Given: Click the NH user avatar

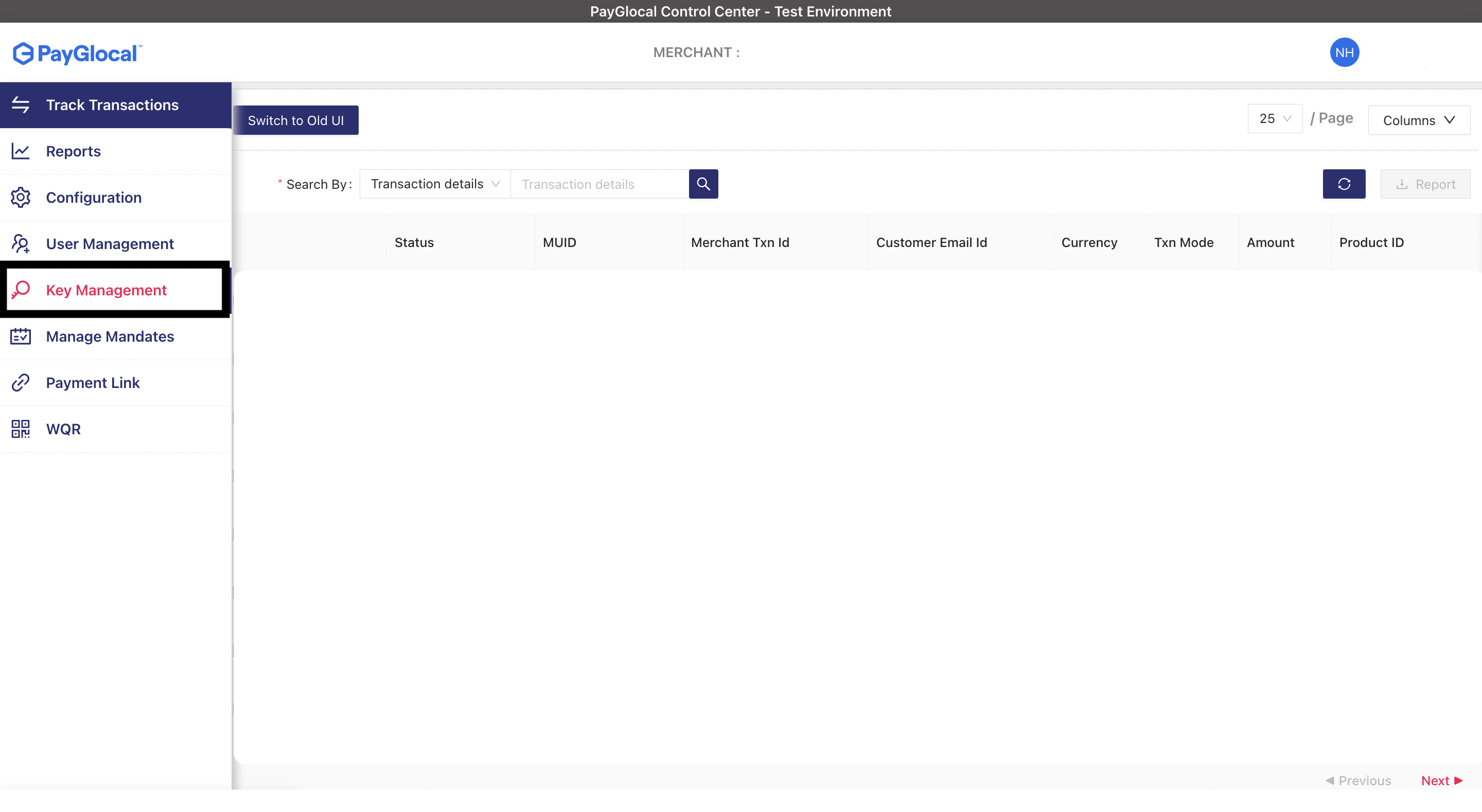Looking at the screenshot, I should (1344, 52).
